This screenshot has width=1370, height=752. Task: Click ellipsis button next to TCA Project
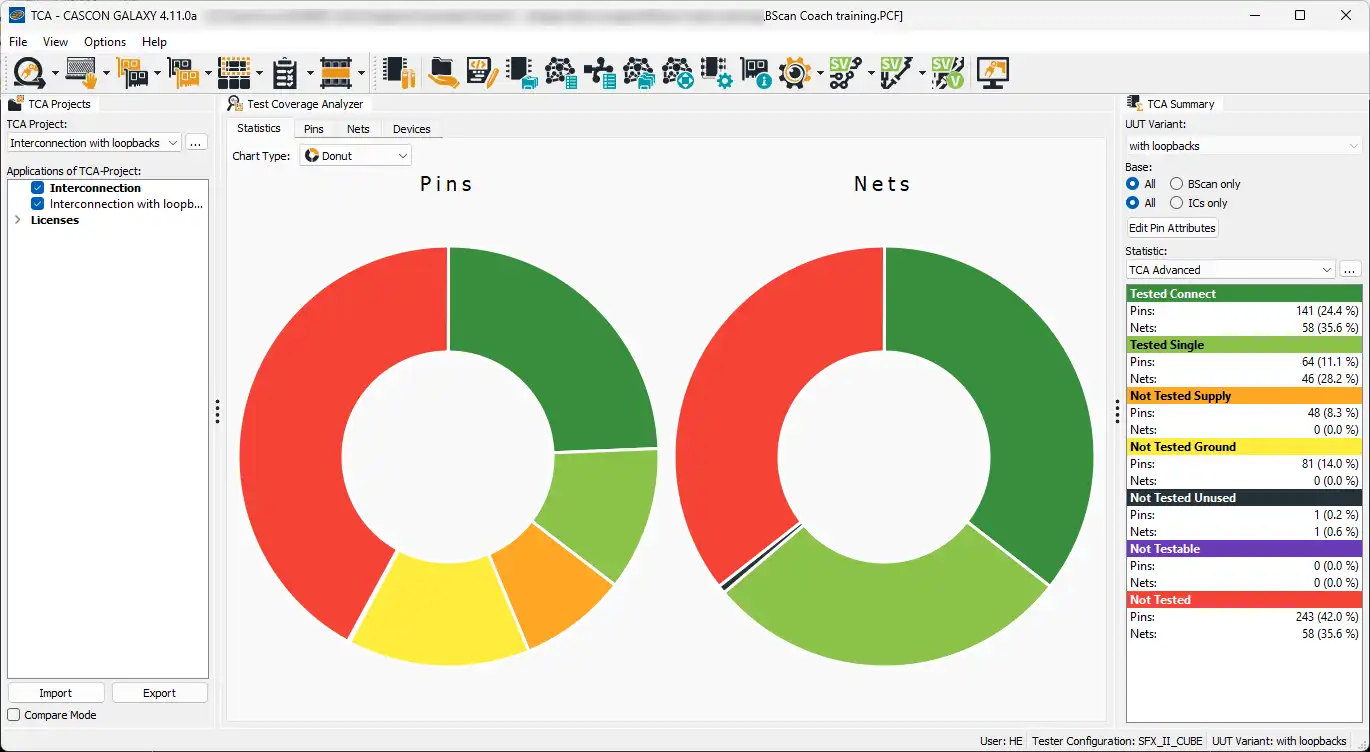tap(196, 143)
